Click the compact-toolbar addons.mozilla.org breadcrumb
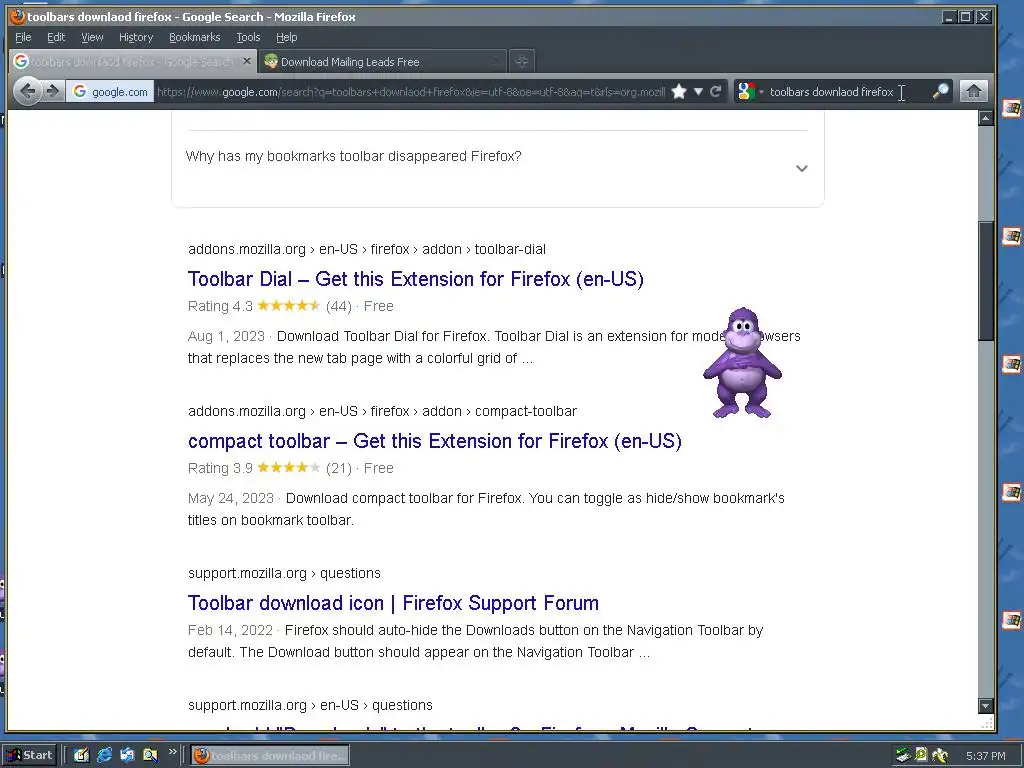This screenshot has height=768, width=1024. point(382,411)
